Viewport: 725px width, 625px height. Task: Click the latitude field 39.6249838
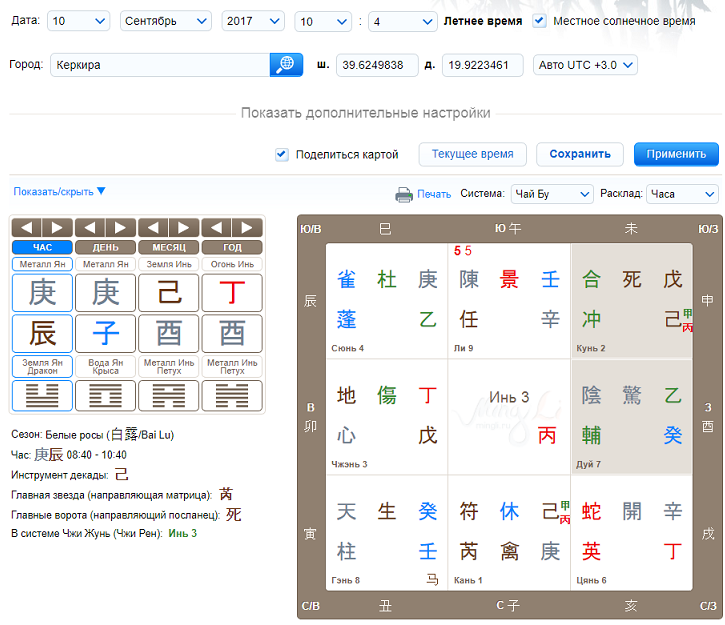[x=377, y=65]
